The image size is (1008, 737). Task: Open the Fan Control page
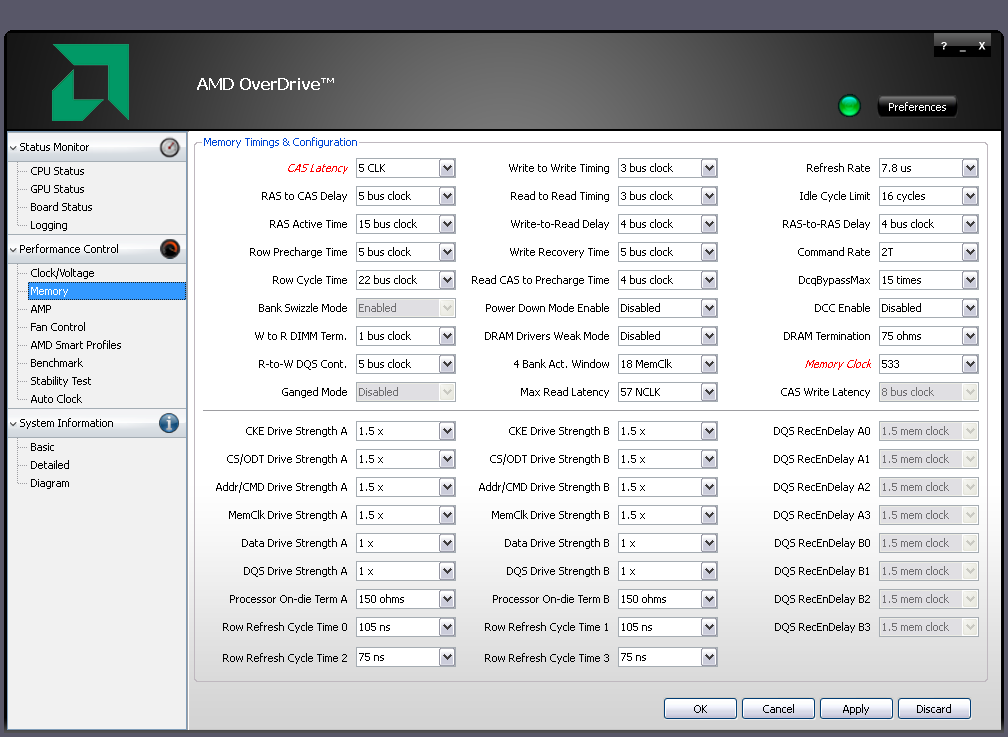click(58, 327)
